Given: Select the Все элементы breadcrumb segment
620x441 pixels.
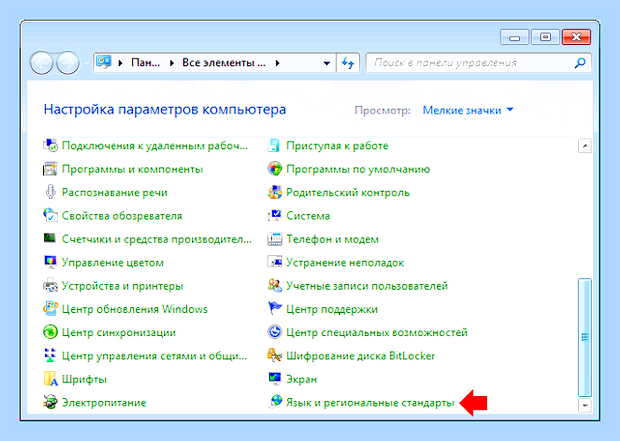Looking at the screenshot, I should [223, 63].
